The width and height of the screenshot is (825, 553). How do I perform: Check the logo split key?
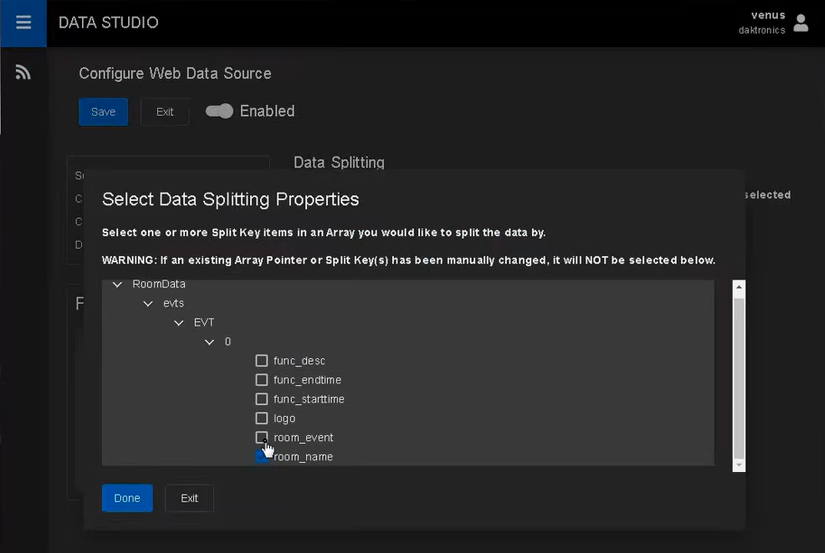point(261,418)
